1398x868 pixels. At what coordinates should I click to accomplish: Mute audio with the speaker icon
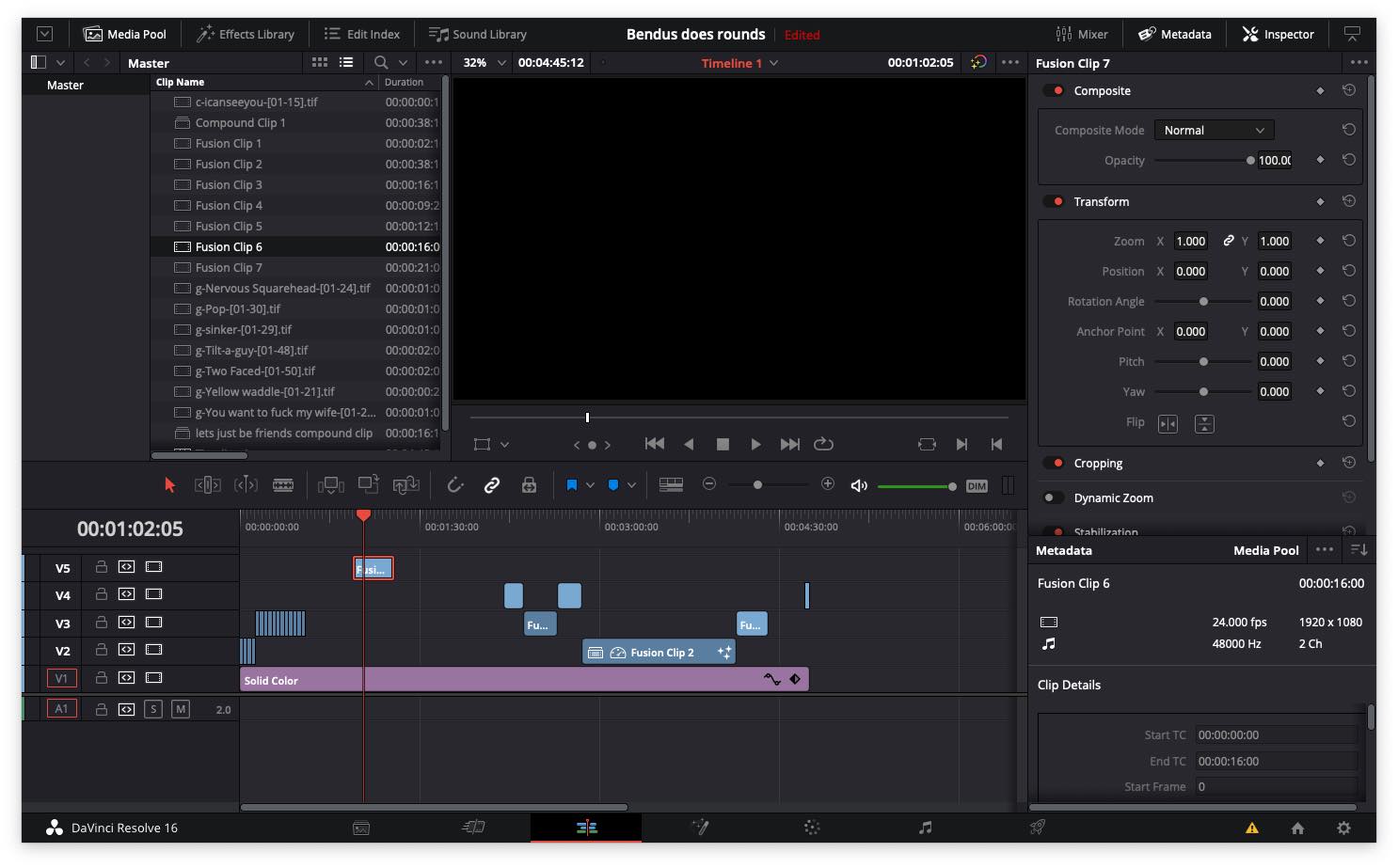pyautogui.click(x=859, y=486)
